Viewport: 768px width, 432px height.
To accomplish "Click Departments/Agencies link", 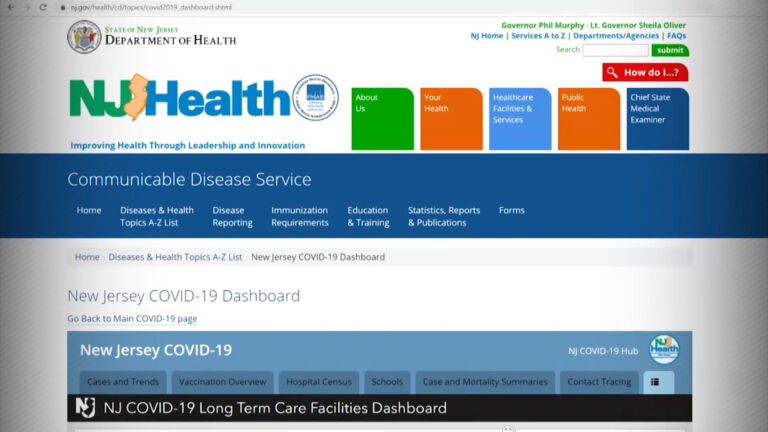I will coord(616,36).
